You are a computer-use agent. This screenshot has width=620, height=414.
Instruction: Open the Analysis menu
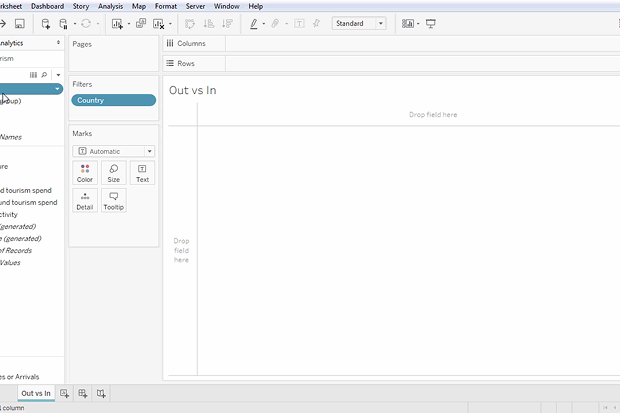[x=110, y=6]
